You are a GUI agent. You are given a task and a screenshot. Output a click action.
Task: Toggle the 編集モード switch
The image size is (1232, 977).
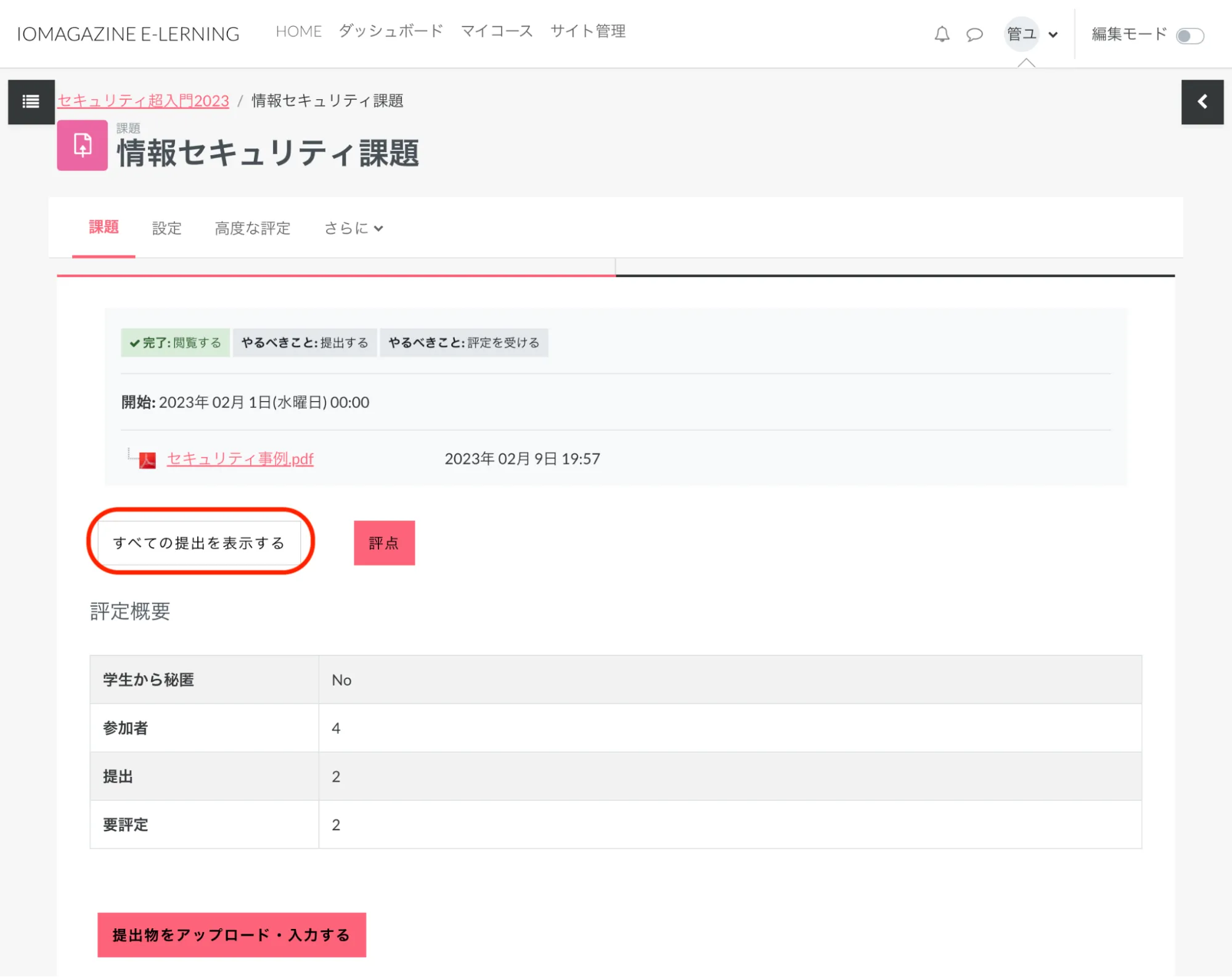pos(1189,36)
